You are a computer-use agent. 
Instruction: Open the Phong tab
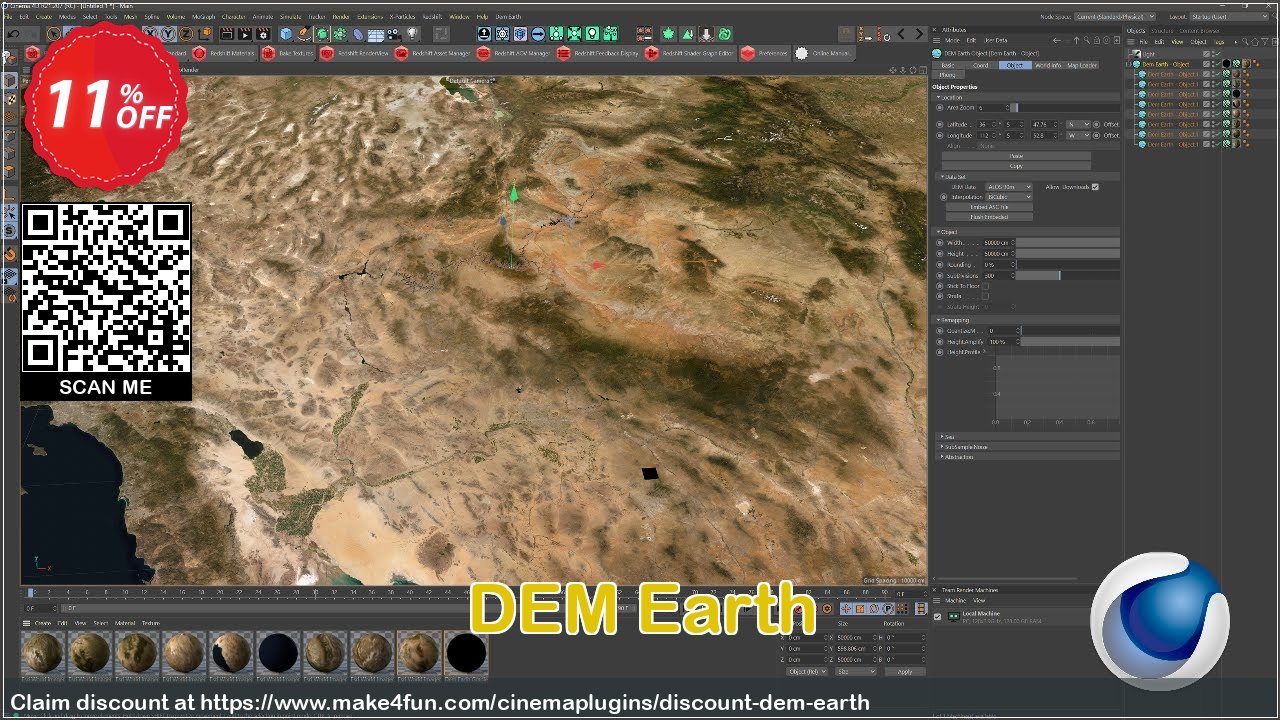pyautogui.click(x=948, y=75)
